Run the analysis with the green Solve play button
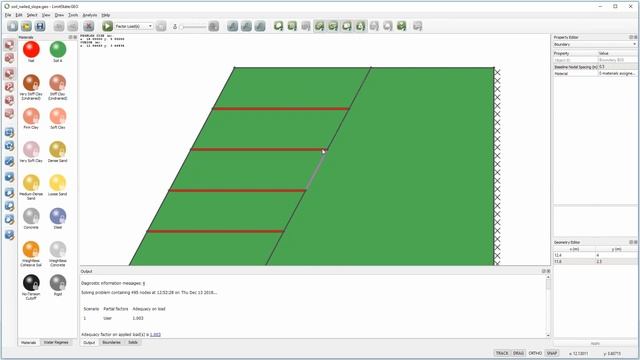Image resolution: width=640 pixels, height=360 pixels. [107, 26]
